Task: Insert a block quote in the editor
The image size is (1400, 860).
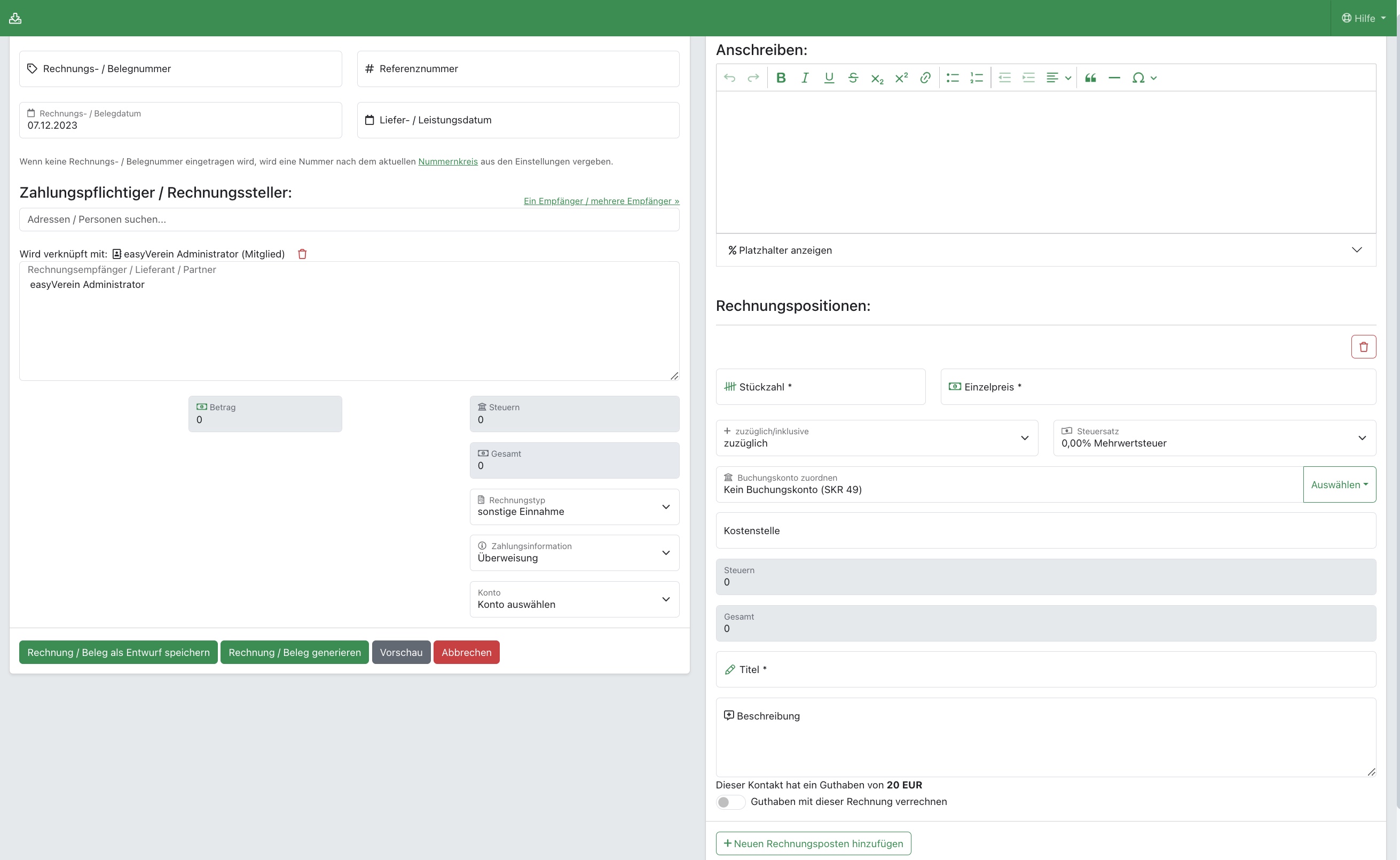Action: (1090, 78)
